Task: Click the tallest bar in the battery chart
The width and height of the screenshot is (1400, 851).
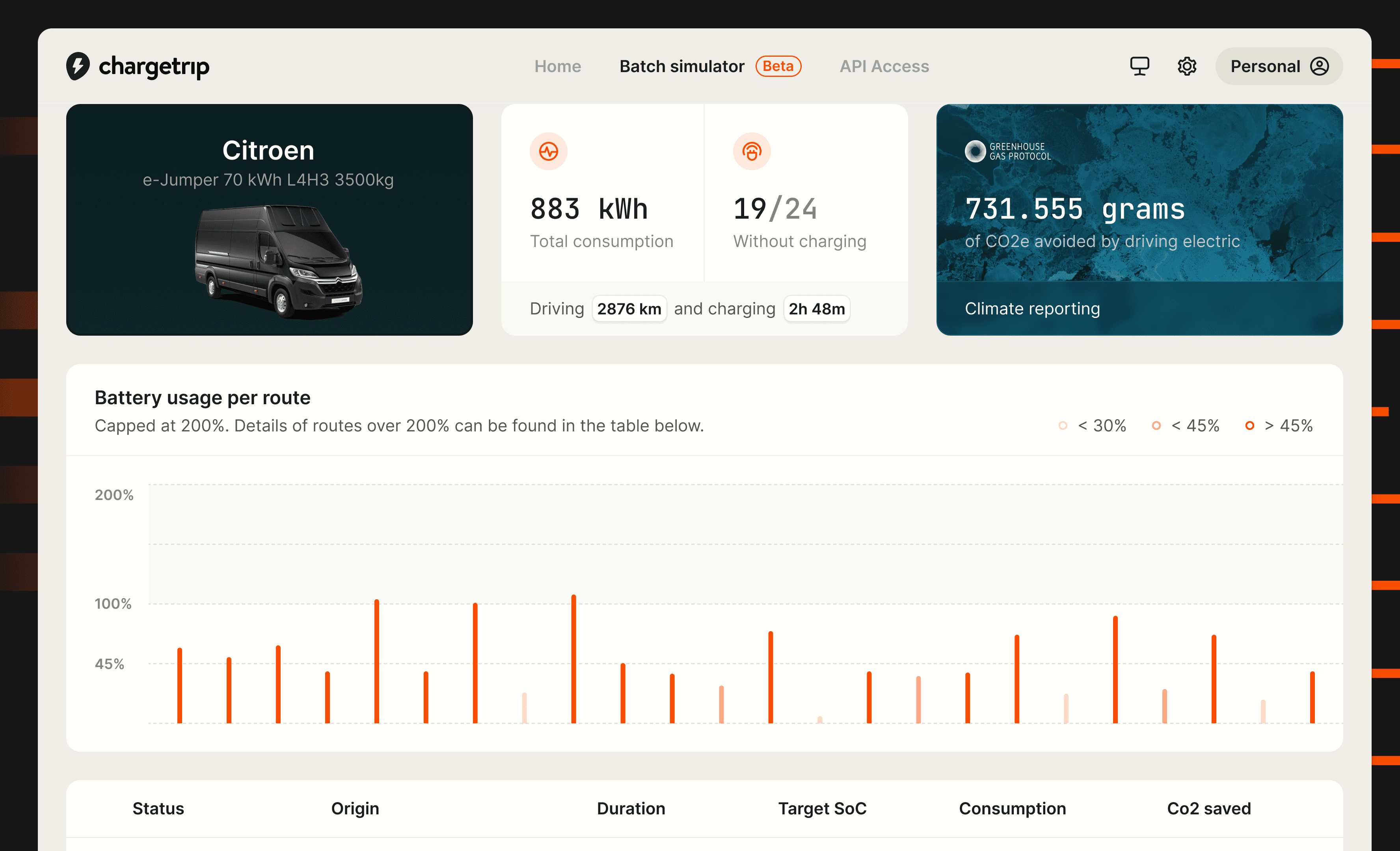Action: (x=574, y=659)
